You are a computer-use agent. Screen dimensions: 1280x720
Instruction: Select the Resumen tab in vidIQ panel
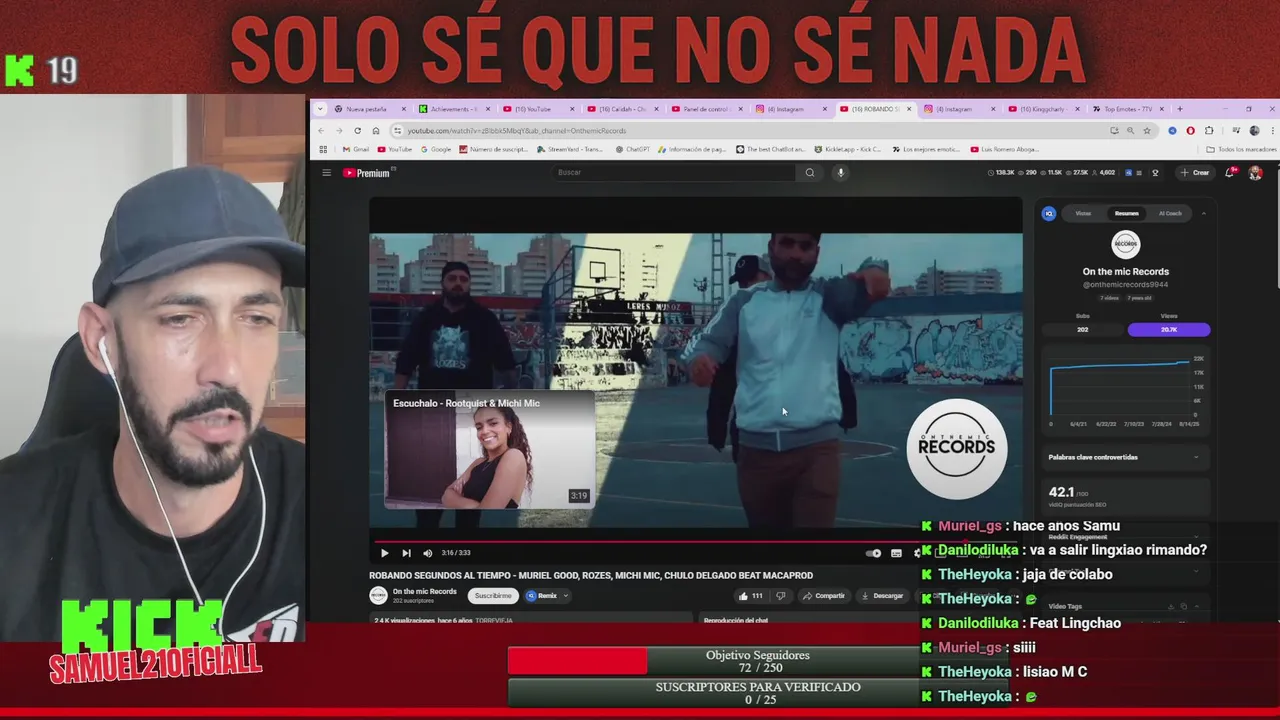pos(1126,213)
